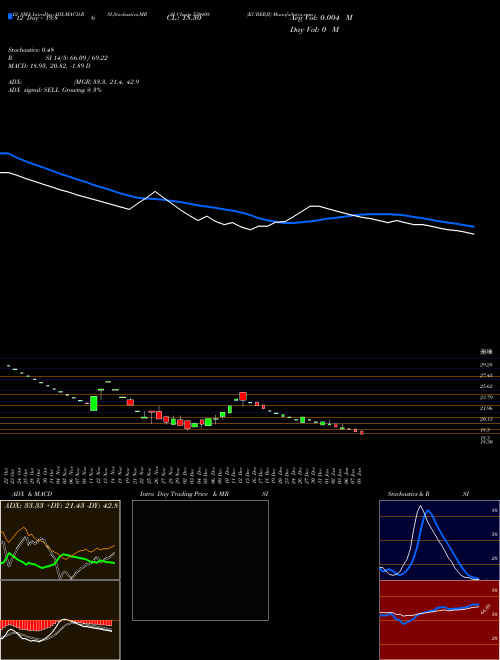Click the large red candlestick at December peak
Image resolution: width=500 pixels, height=660 pixels.
(243, 397)
